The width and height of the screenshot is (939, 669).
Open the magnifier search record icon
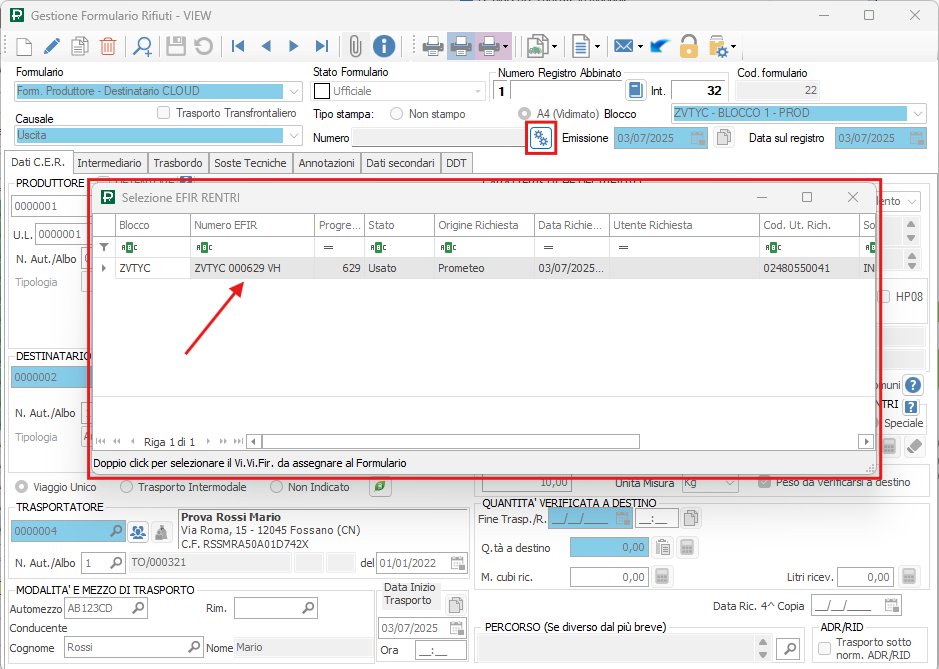click(x=143, y=46)
